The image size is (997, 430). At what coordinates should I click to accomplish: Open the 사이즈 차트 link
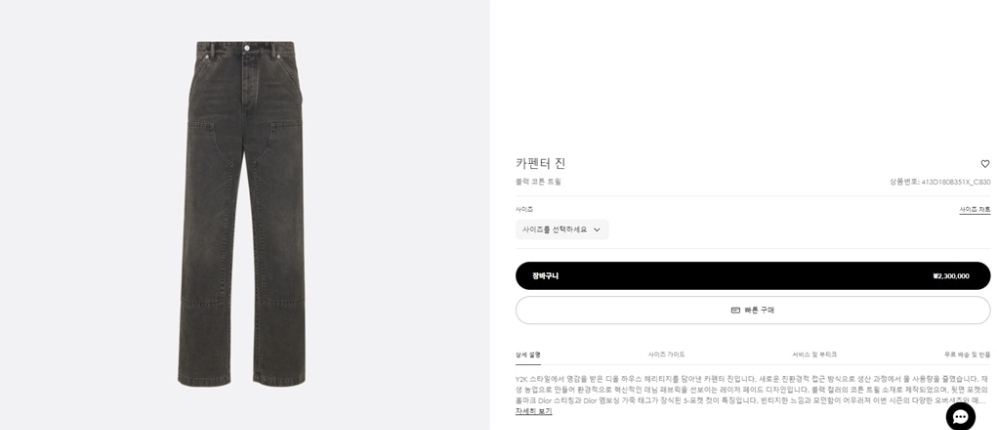(975, 209)
